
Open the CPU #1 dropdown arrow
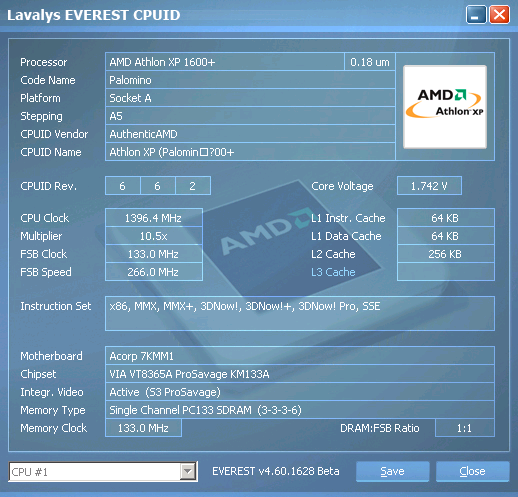pyautogui.click(x=188, y=471)
